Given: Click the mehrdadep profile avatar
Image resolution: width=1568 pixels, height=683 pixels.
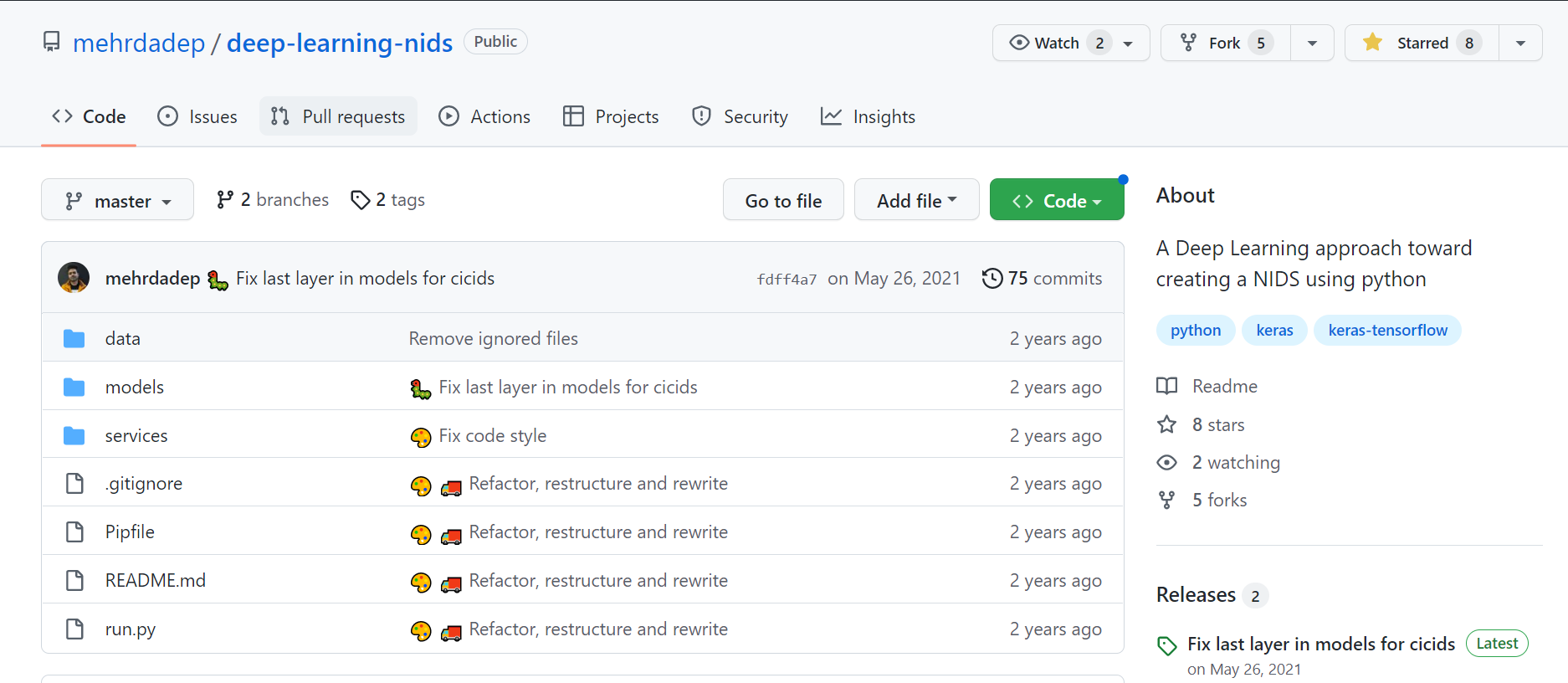Looking at the screenshot, I should 74,278.
